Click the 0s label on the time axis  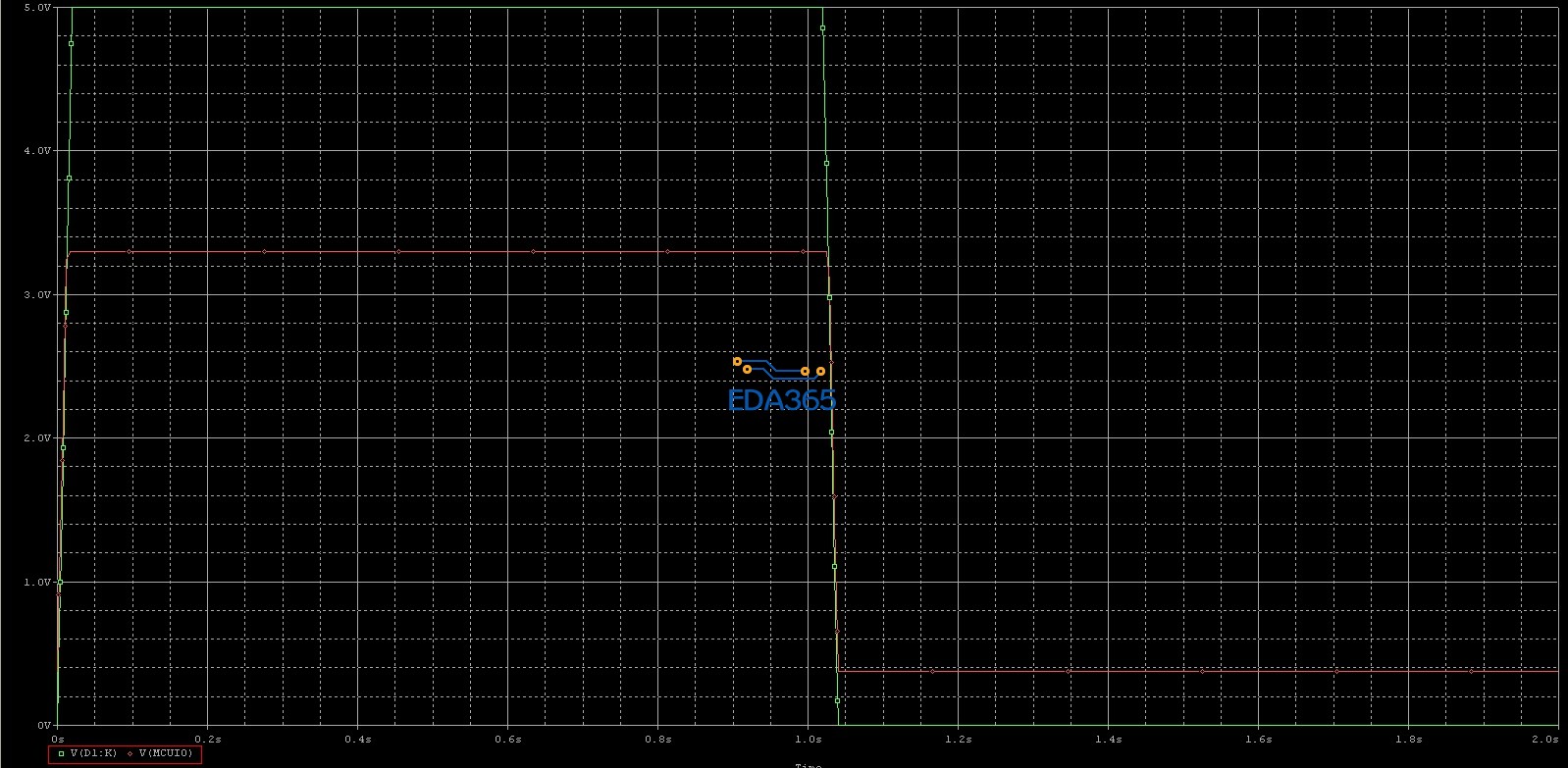pyautogui.click(x=58, y=739)
